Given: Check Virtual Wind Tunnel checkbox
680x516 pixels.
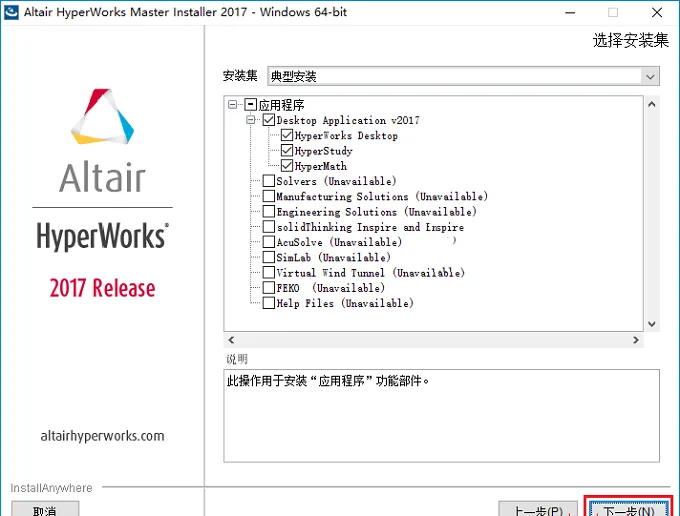Looking at the screenshot, I should 269,272.
